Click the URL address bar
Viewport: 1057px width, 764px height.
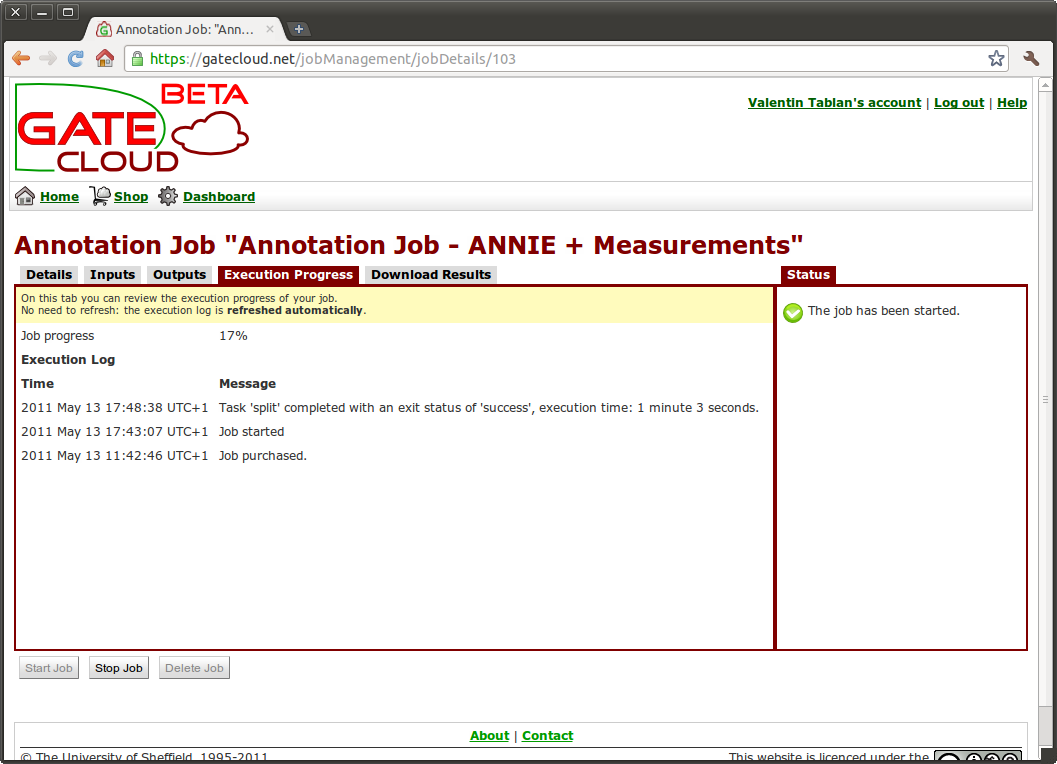566,59
